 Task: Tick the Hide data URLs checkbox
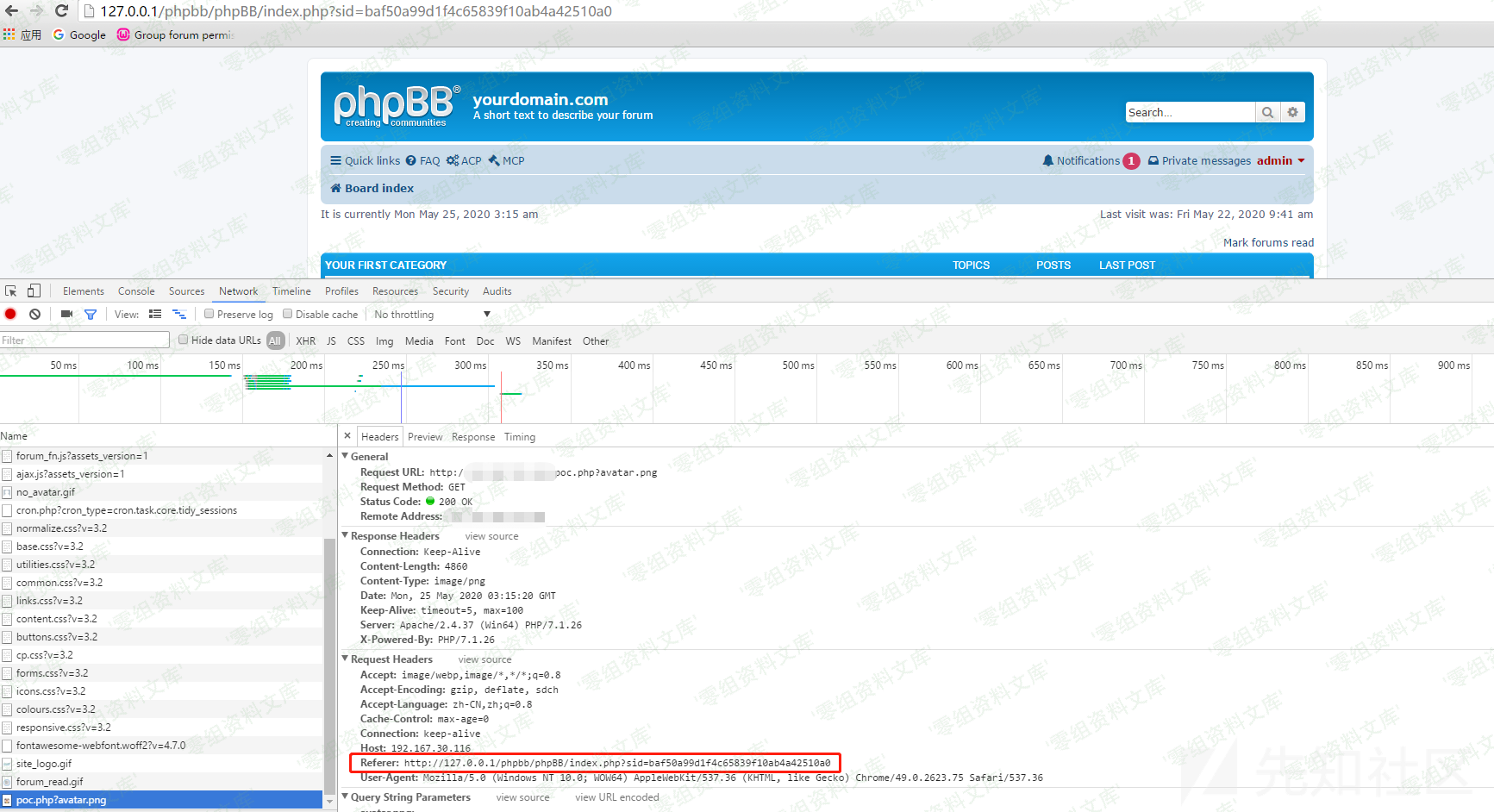point(183,340)
